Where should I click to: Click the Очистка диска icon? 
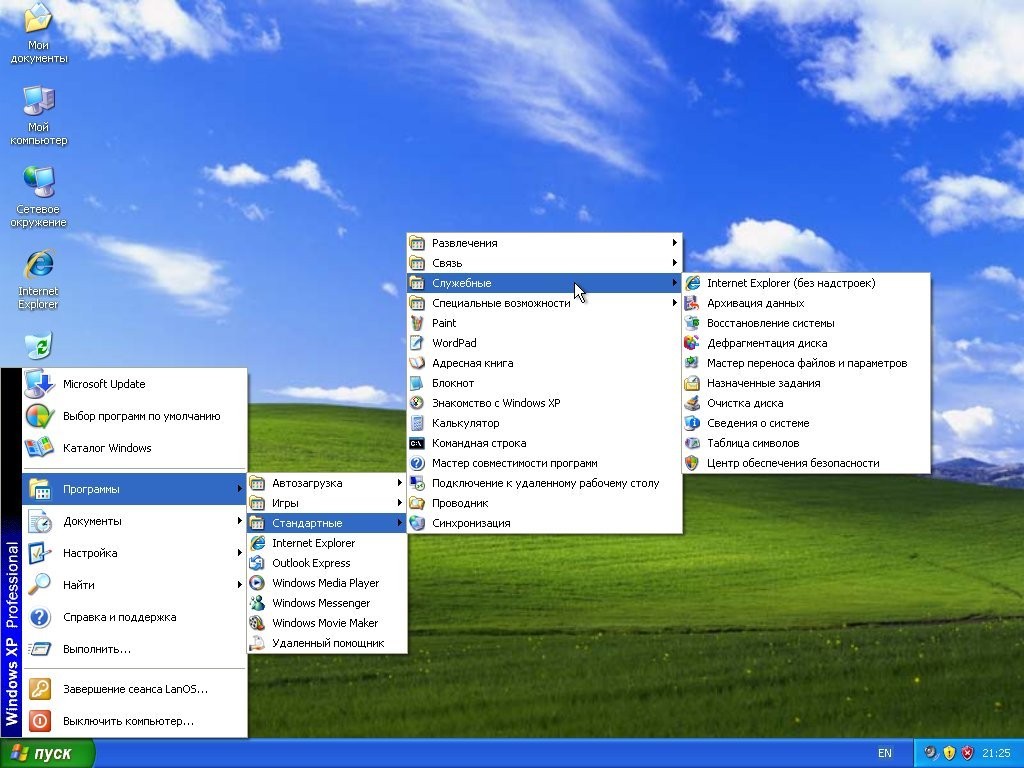[692, 403]
